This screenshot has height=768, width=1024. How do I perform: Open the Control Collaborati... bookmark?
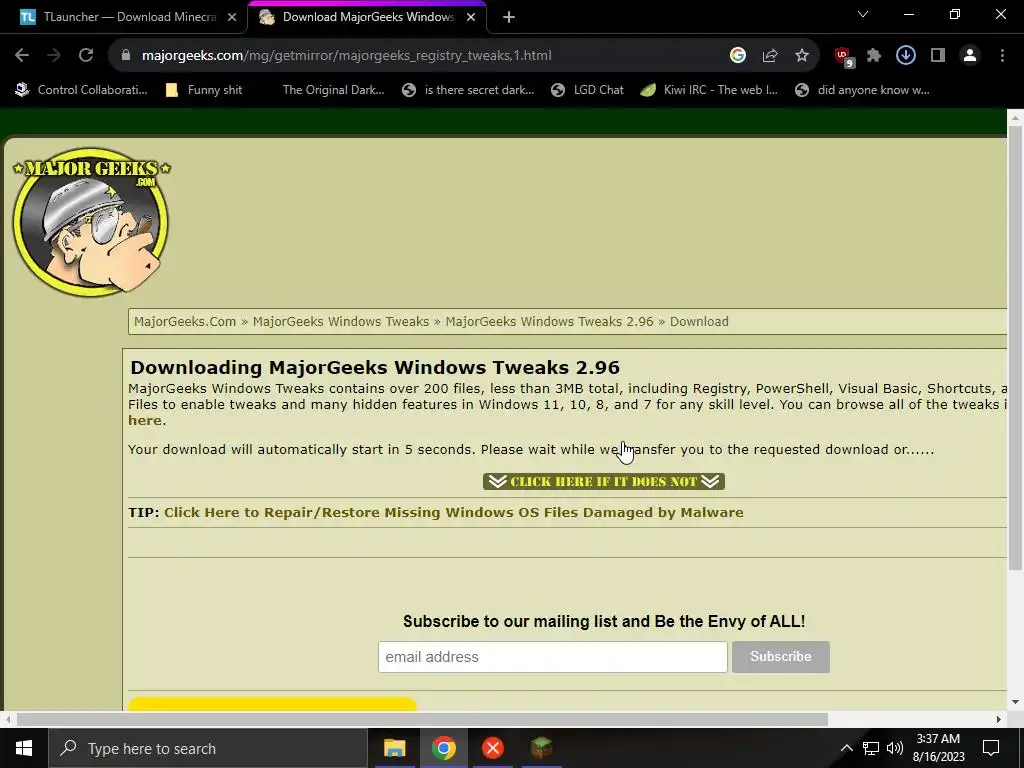coord(82,90)
